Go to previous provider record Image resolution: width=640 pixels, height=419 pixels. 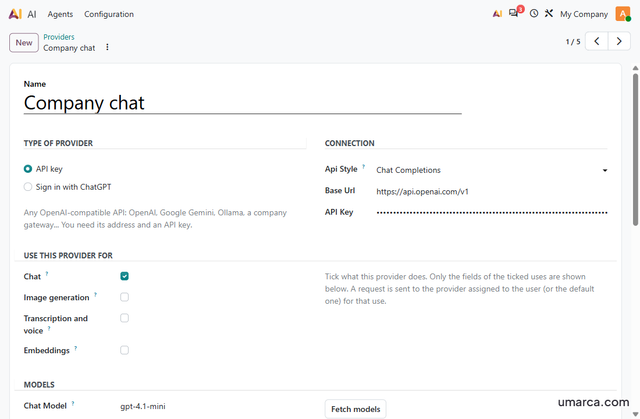[597, 41]
